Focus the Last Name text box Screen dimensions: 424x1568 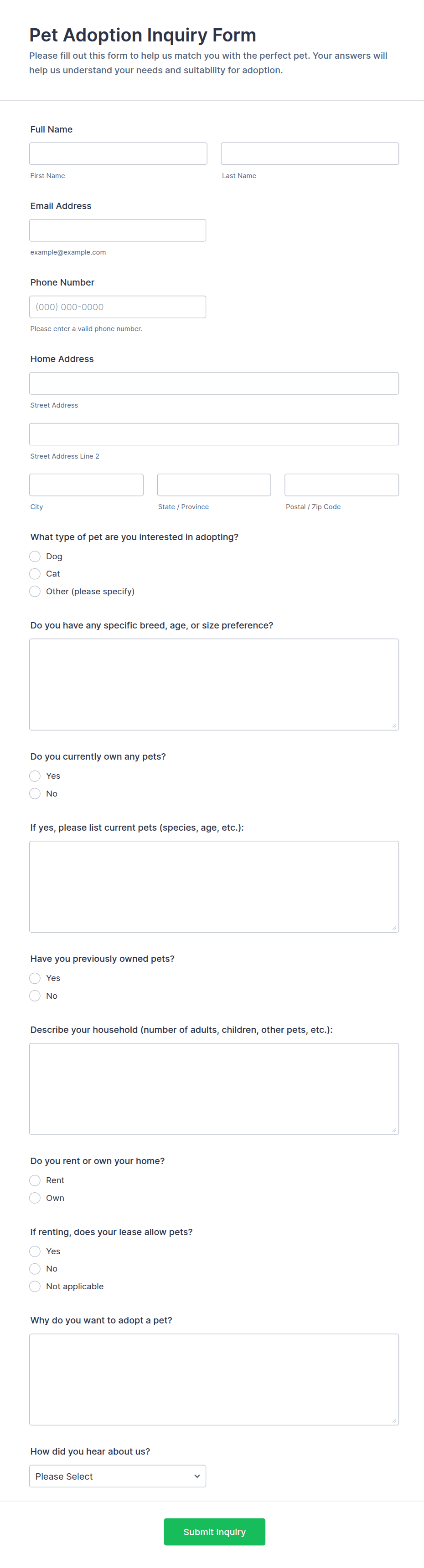[310, 154]
